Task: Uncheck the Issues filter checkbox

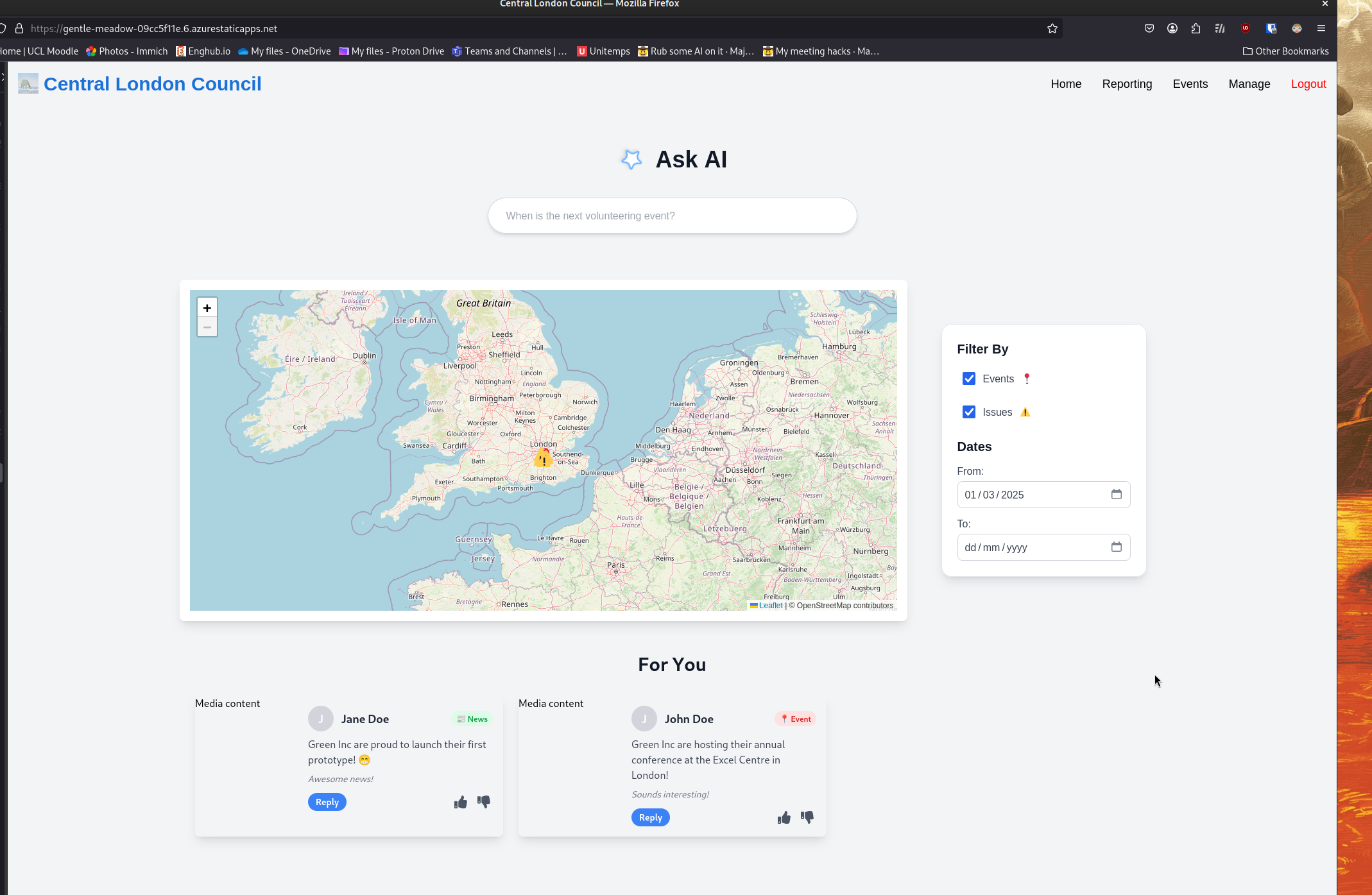Action: 969,412
